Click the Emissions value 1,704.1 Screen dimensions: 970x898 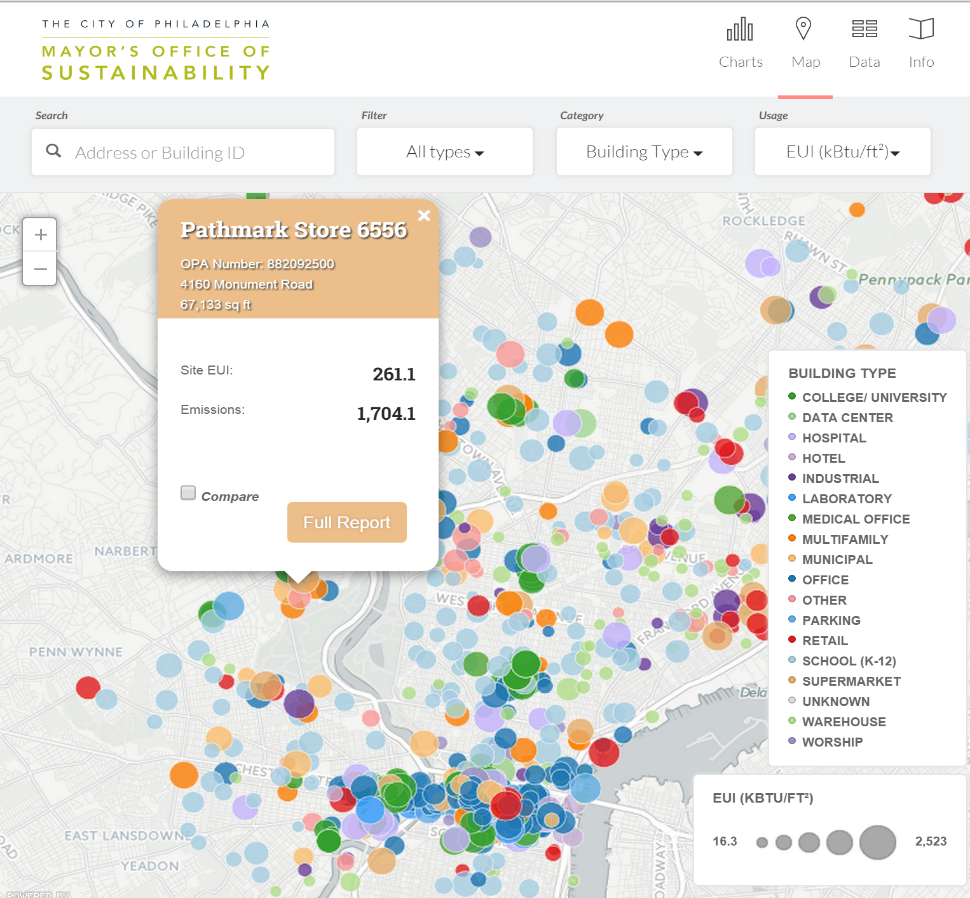click(x=386, y=414)
